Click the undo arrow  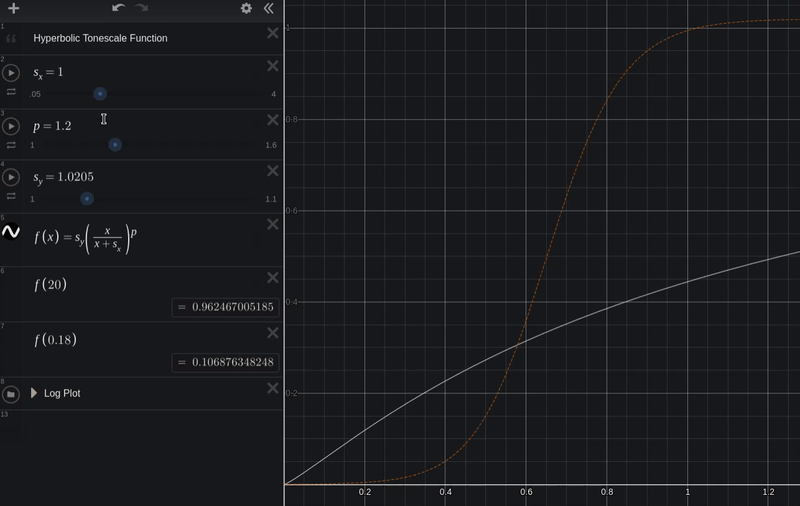118,9
